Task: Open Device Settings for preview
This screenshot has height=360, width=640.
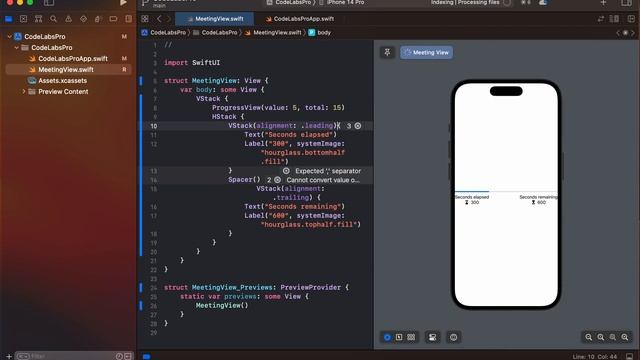Action: pos(432,337)
